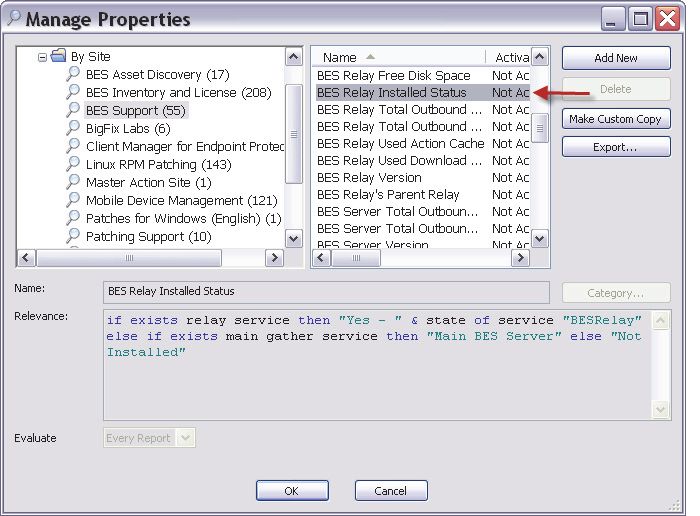Click site tree vertical scroll up arrow

tap(293, 57)
